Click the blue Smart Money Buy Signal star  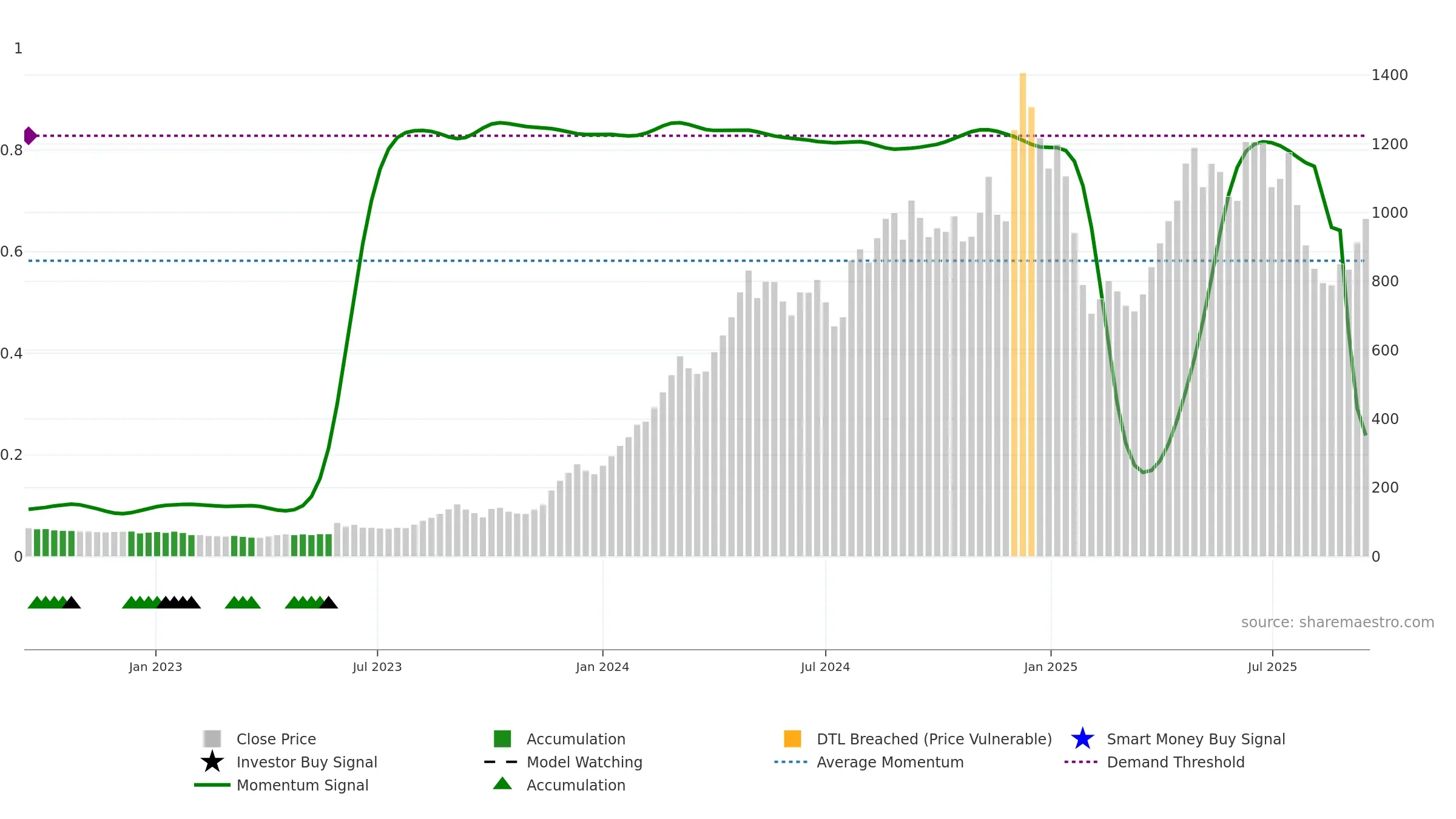1082,738
